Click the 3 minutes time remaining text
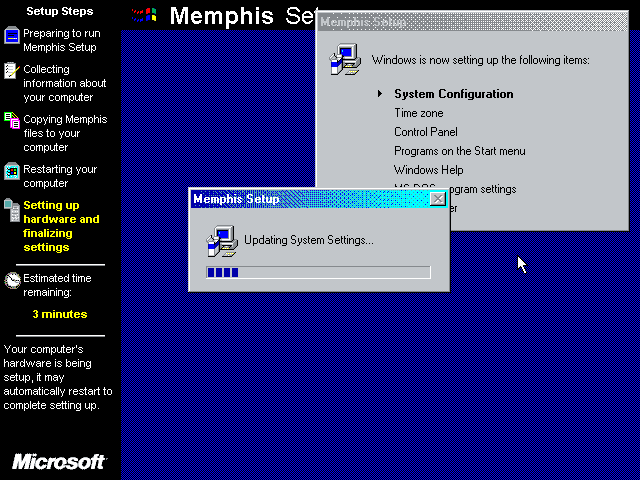Screen dimensions: 640x480 [60, 314]
